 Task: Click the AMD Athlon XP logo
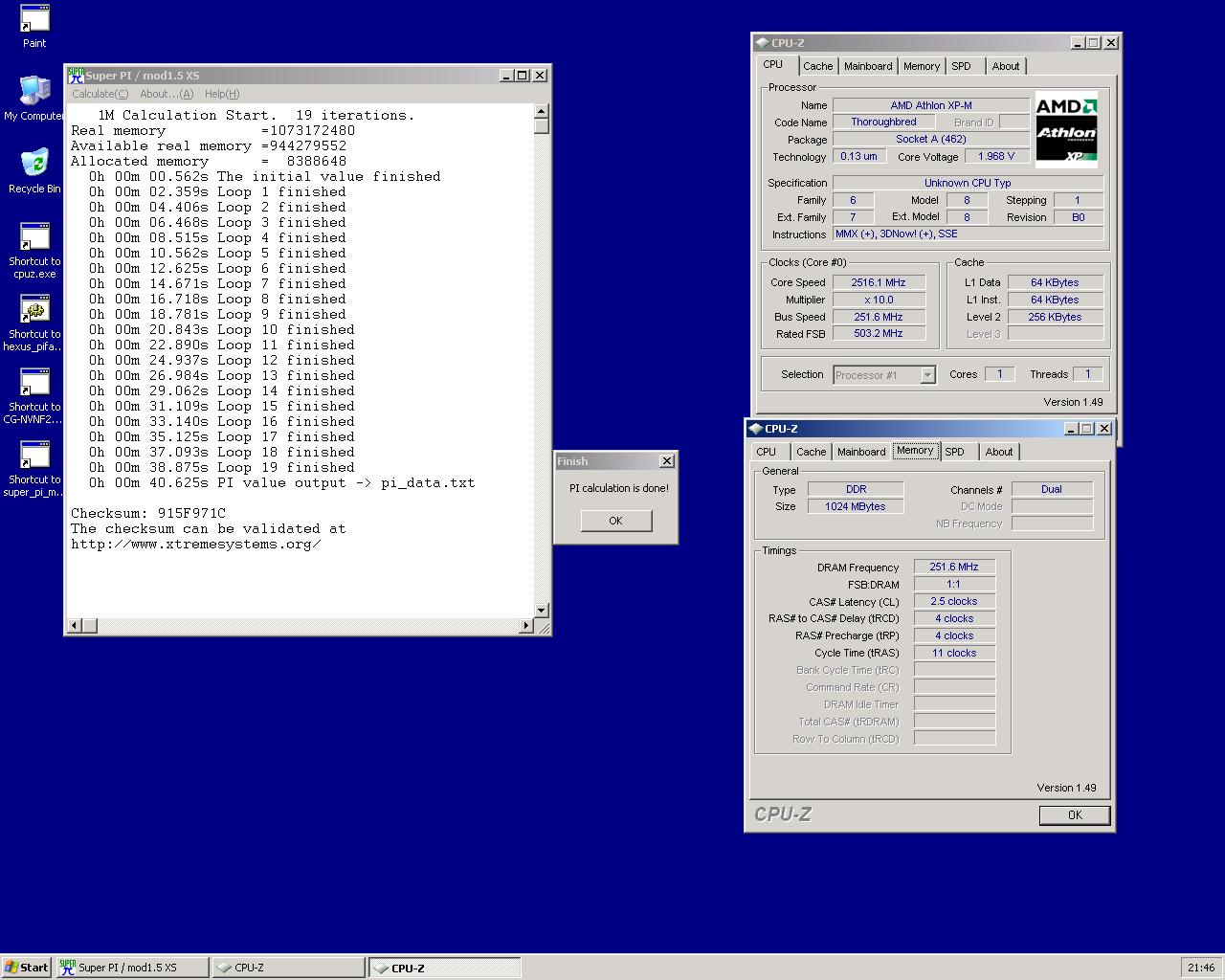[1066, 129]
